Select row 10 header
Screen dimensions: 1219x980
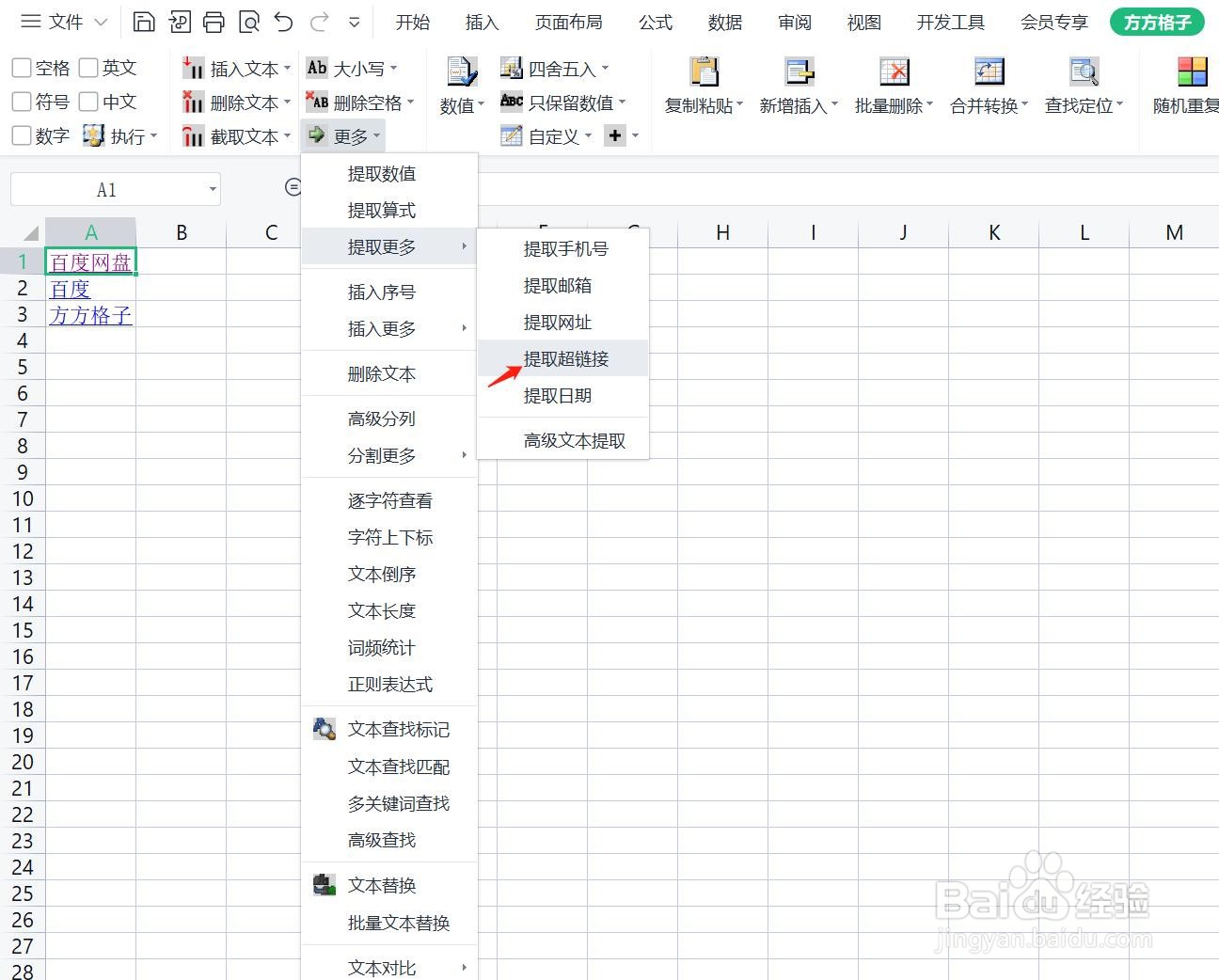(23, 498)
